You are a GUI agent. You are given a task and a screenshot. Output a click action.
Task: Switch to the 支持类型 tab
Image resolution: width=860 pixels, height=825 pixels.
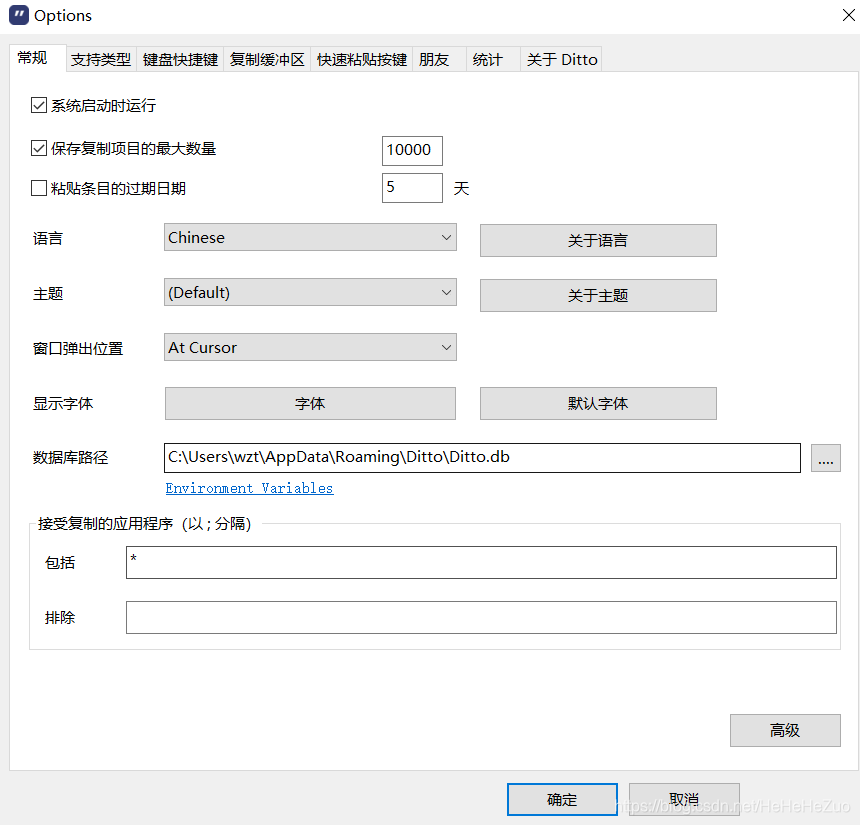pyautogui.click(x=101, y=59)
